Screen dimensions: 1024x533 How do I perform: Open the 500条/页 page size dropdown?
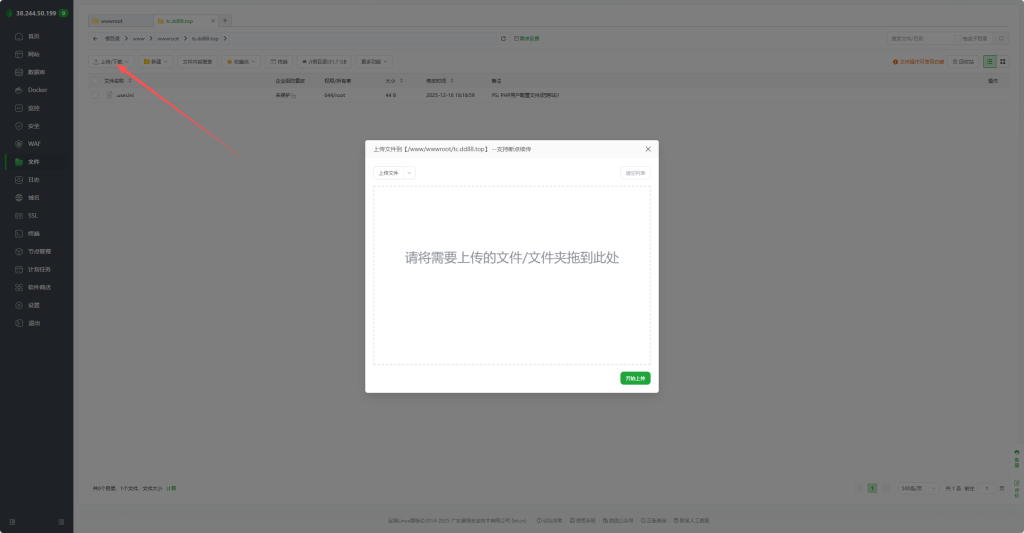(918, 489)
